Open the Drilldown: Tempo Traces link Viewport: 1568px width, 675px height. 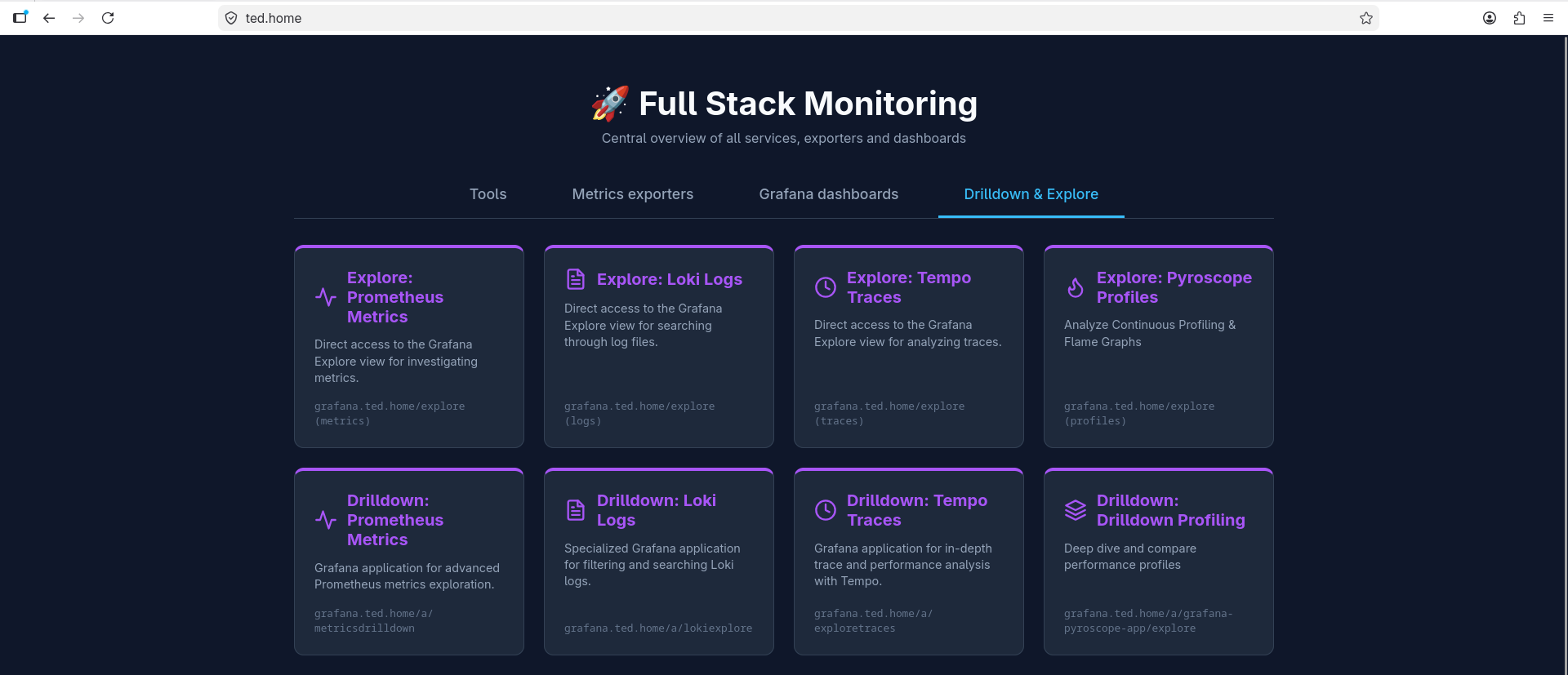[917, 510]
